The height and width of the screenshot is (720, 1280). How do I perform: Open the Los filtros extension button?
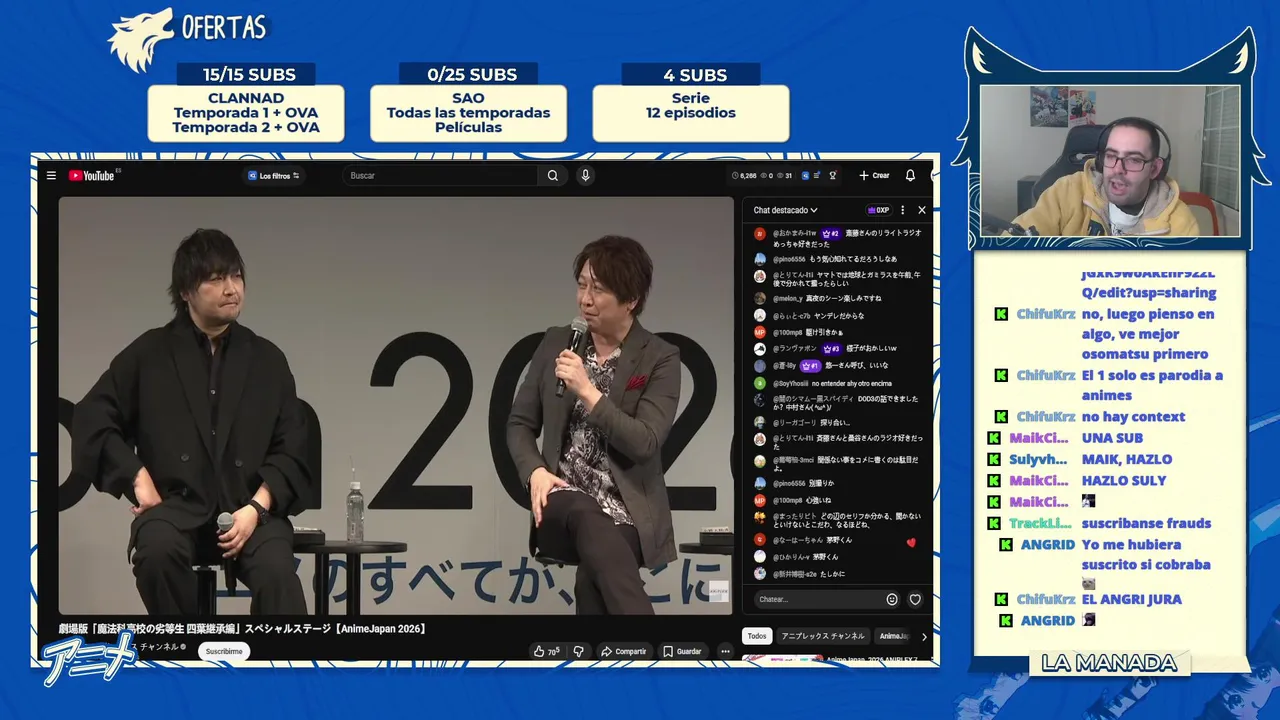(274, 175)
